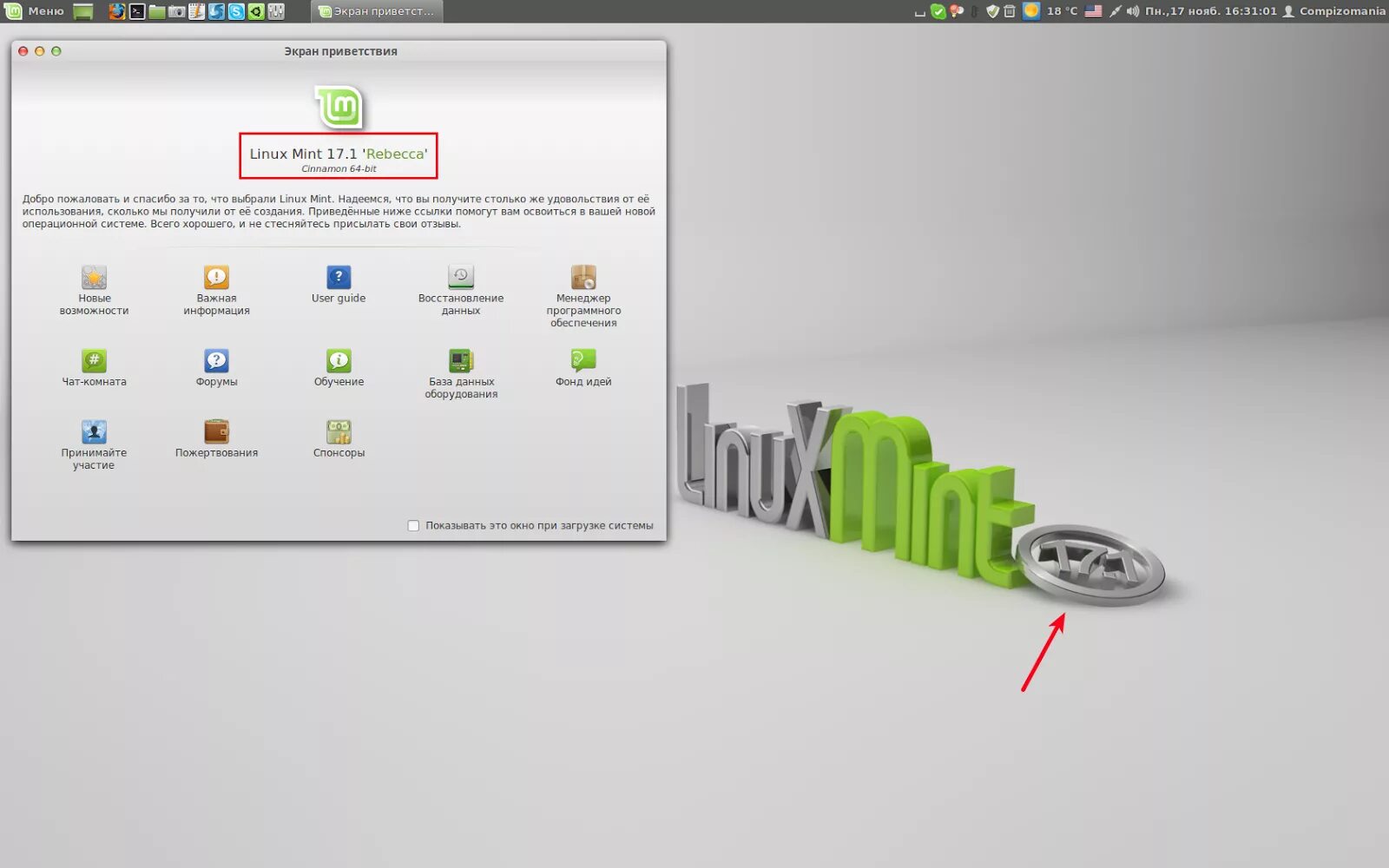Open Менеджер программного обеспечения

click(583, 296)
